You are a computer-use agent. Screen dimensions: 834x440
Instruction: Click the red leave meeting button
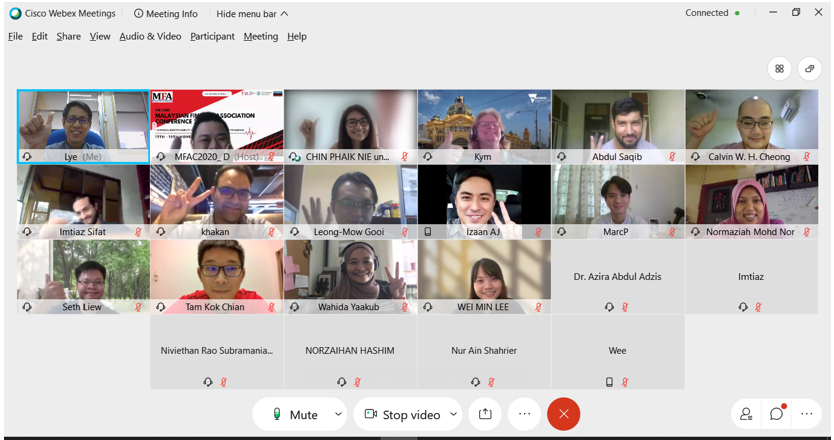pyautogui.click(x=563, y=414)
